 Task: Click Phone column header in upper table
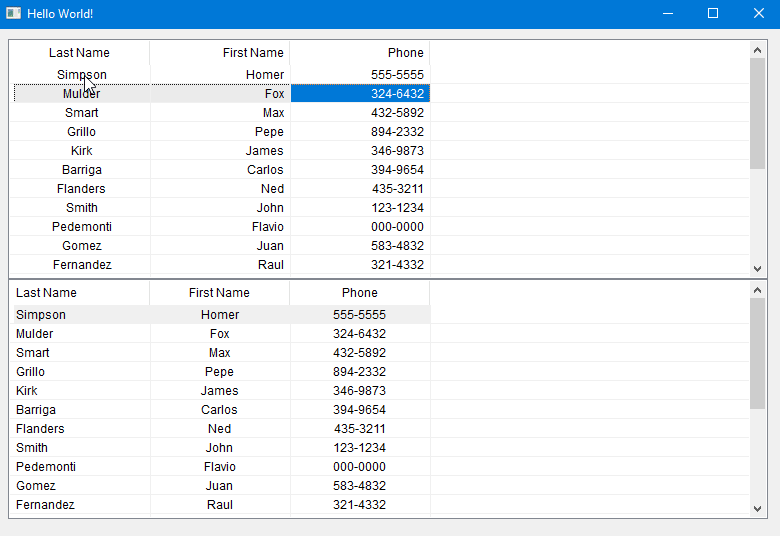[360, 53]
